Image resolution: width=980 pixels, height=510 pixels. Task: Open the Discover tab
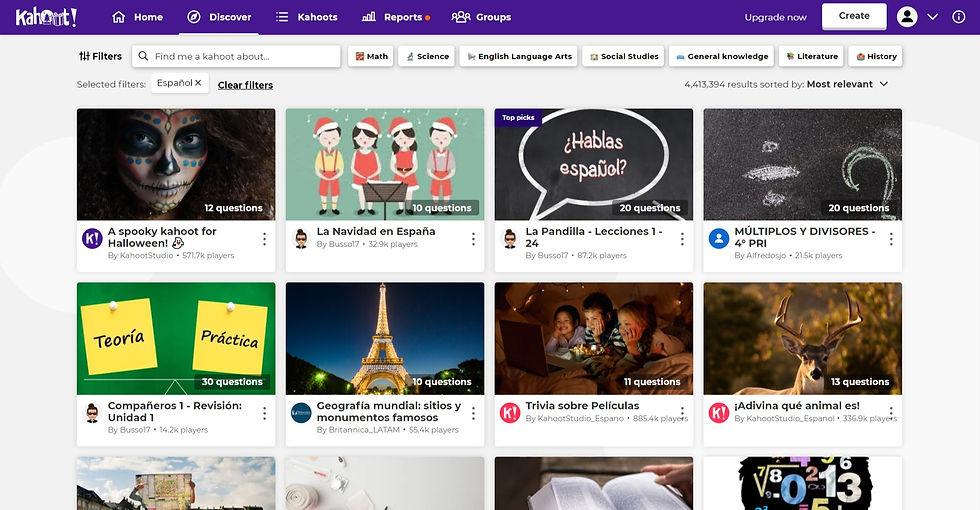[219, 17]
